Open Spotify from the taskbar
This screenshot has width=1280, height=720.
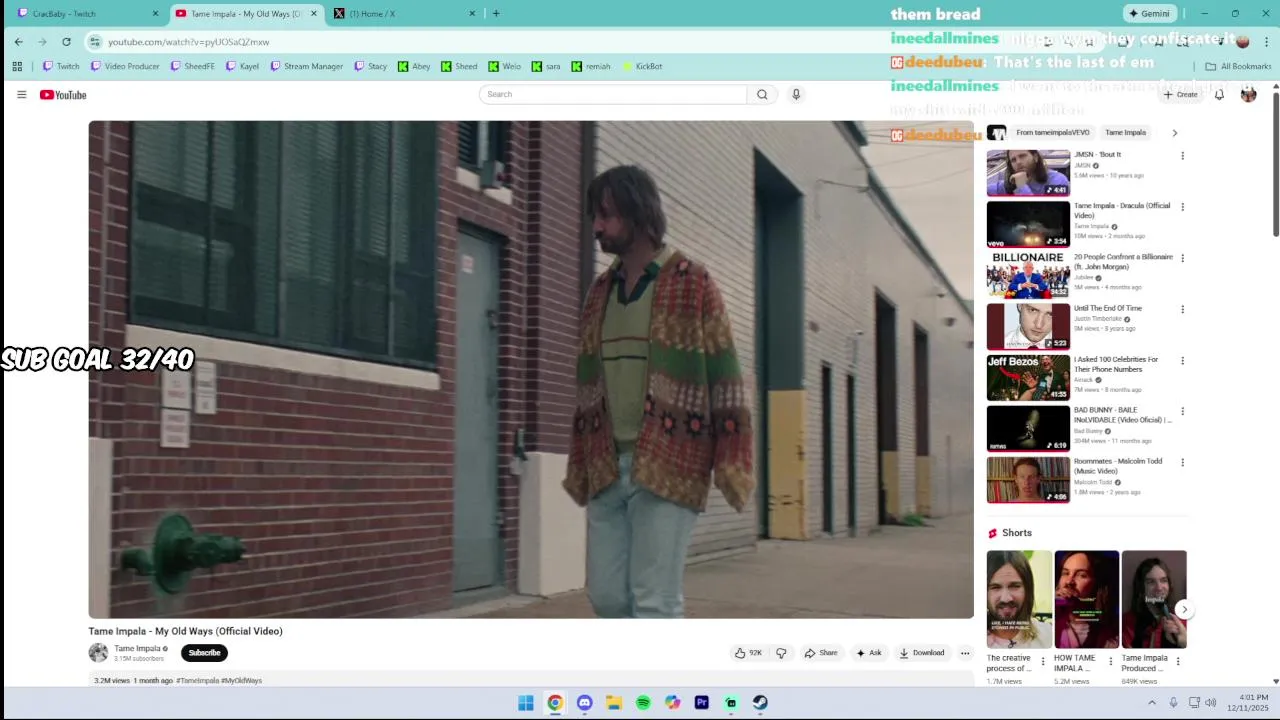(643, 703)
